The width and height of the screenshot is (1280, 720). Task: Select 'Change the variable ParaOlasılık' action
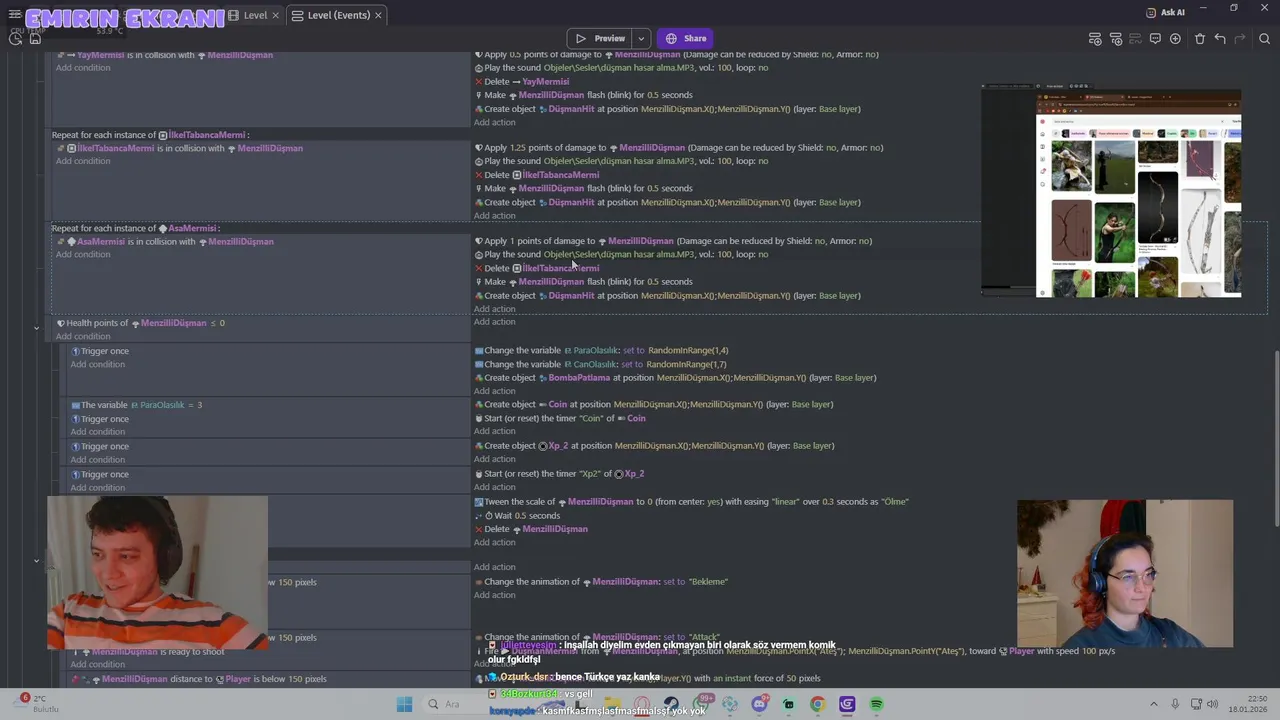click(x=601, y=351)
